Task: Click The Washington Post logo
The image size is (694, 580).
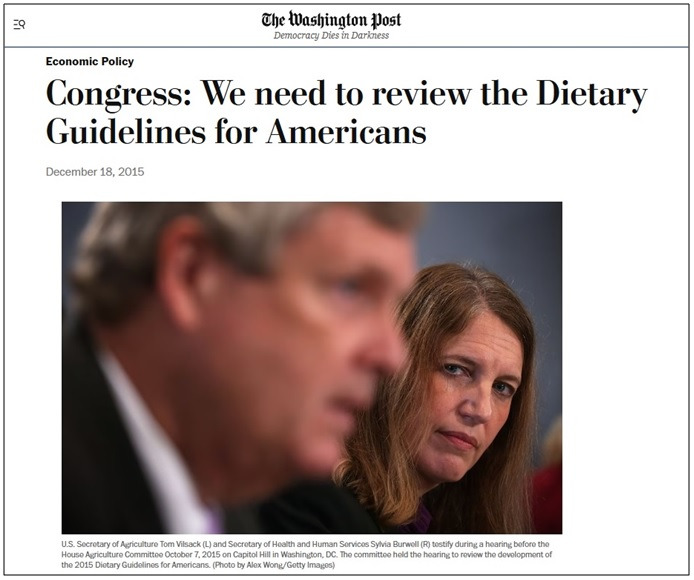Action: click(x=331, y=19)
